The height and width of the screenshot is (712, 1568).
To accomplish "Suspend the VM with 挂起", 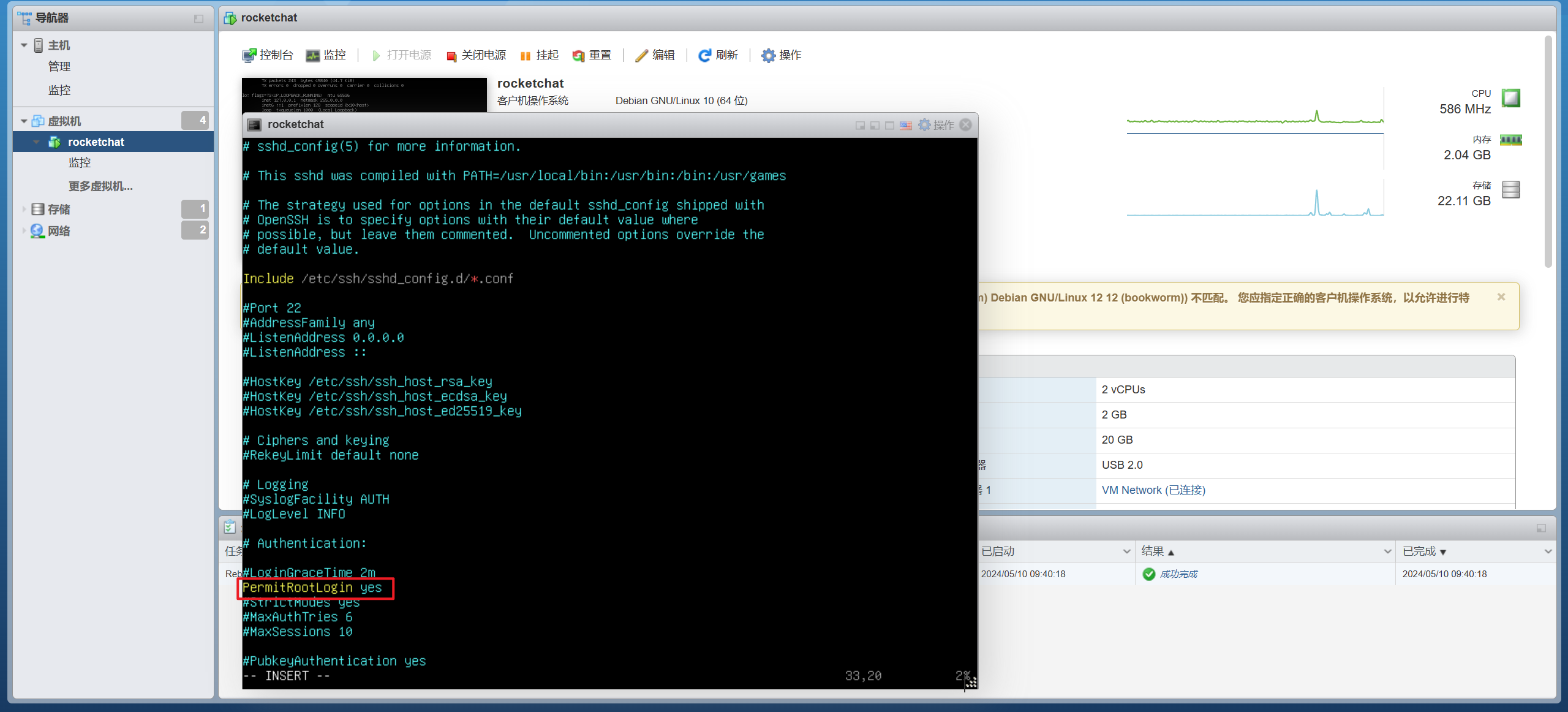I will pyautogui.click(x=539, y=55).
